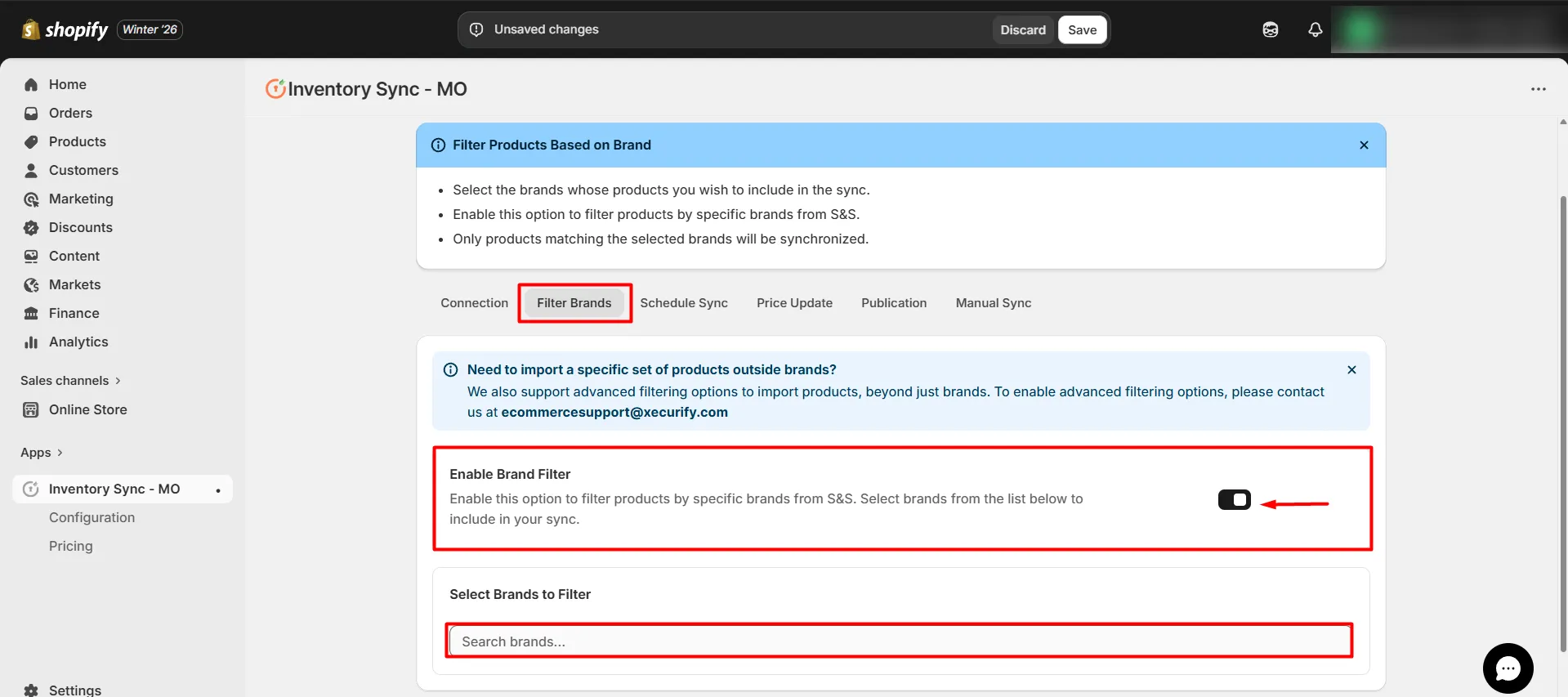Switch to the Connection tab
The width and height of the screenshot is (1568, 697).
[474, 303]
